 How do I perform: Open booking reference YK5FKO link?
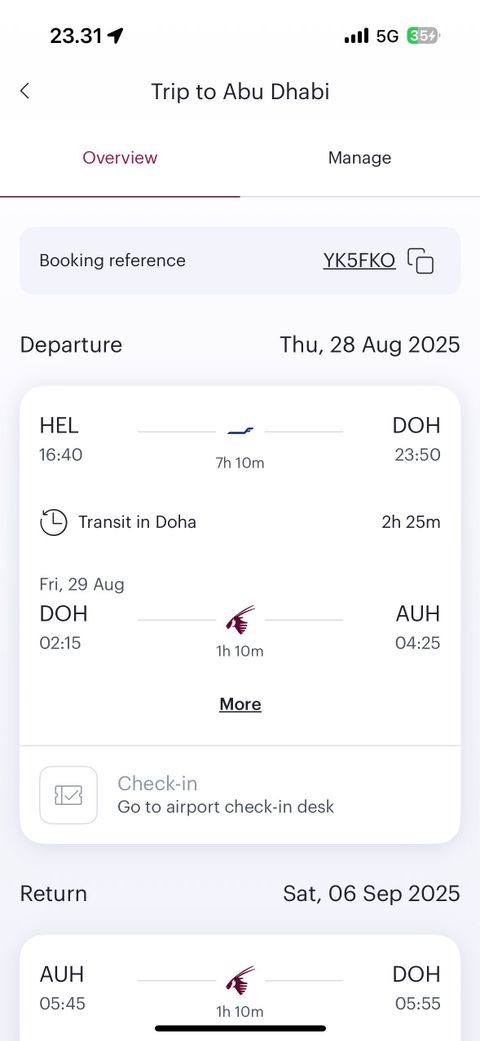coord(359,260)
